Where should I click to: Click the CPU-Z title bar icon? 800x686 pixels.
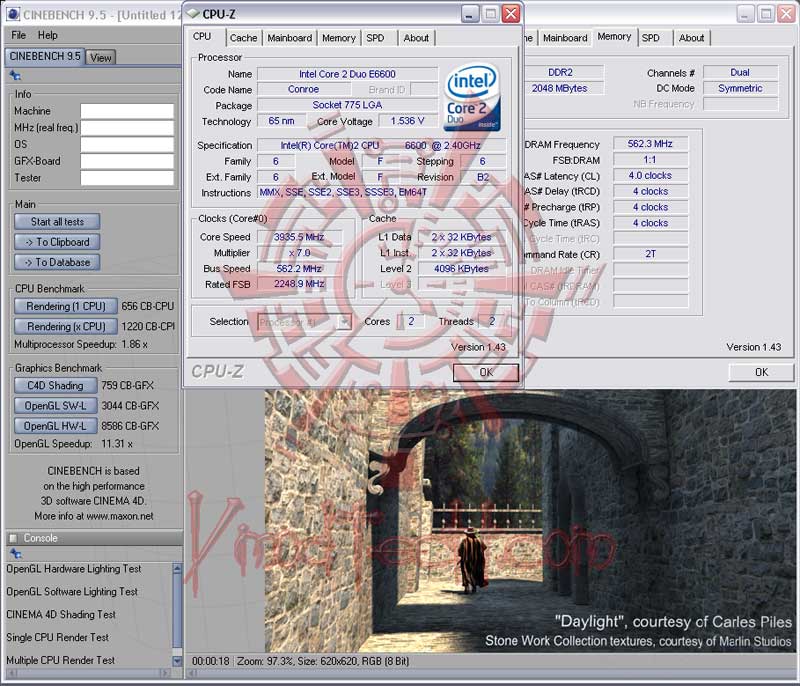(193, 14)
